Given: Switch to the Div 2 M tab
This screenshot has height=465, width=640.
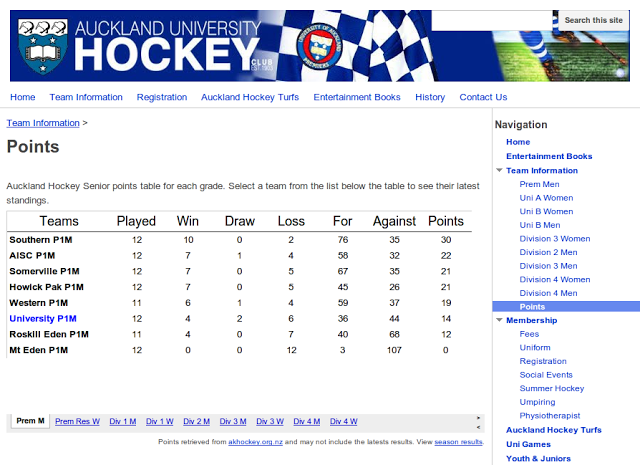Looking at the screenshot, I should click(x=196, y=421).
